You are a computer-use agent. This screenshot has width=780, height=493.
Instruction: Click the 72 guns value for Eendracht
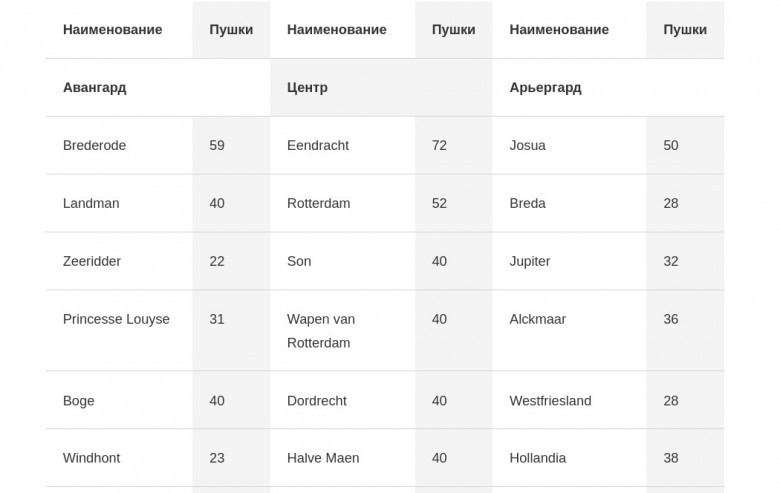[439, 145]
